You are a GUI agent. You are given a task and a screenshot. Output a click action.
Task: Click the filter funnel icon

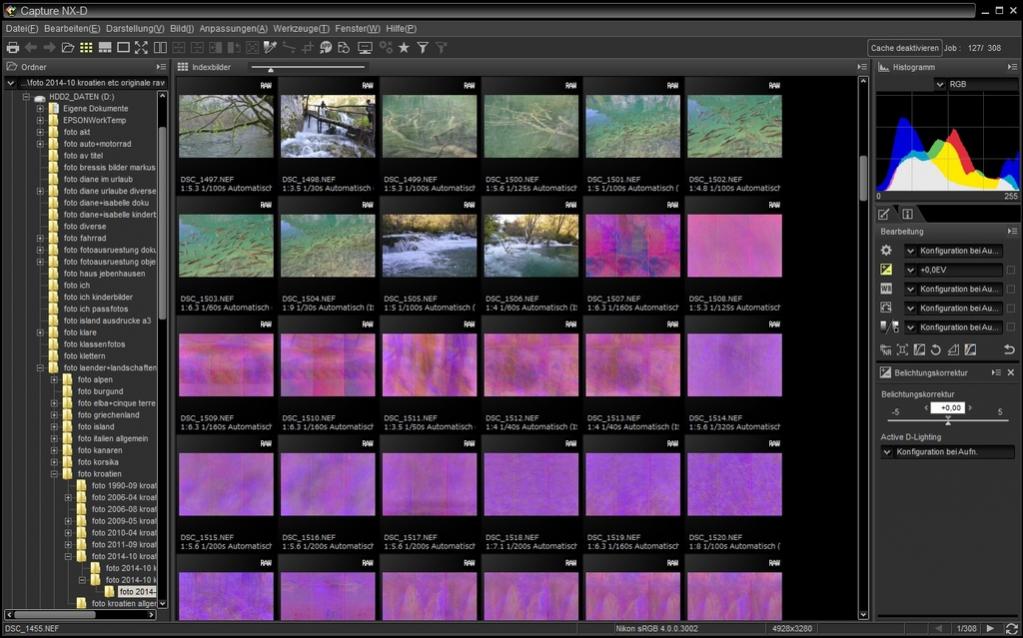[x=423, y=48]
